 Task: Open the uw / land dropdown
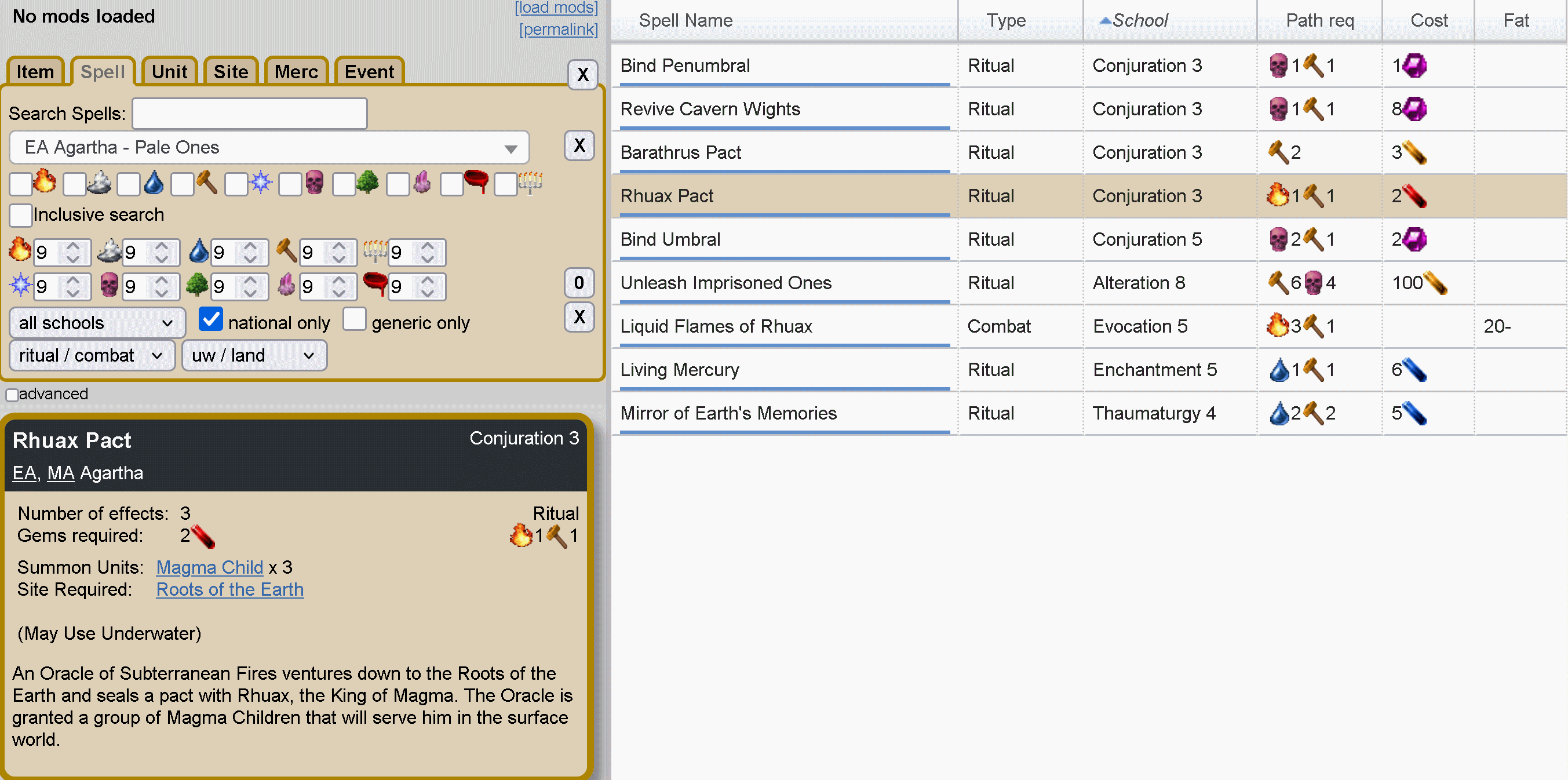[254, 355]
